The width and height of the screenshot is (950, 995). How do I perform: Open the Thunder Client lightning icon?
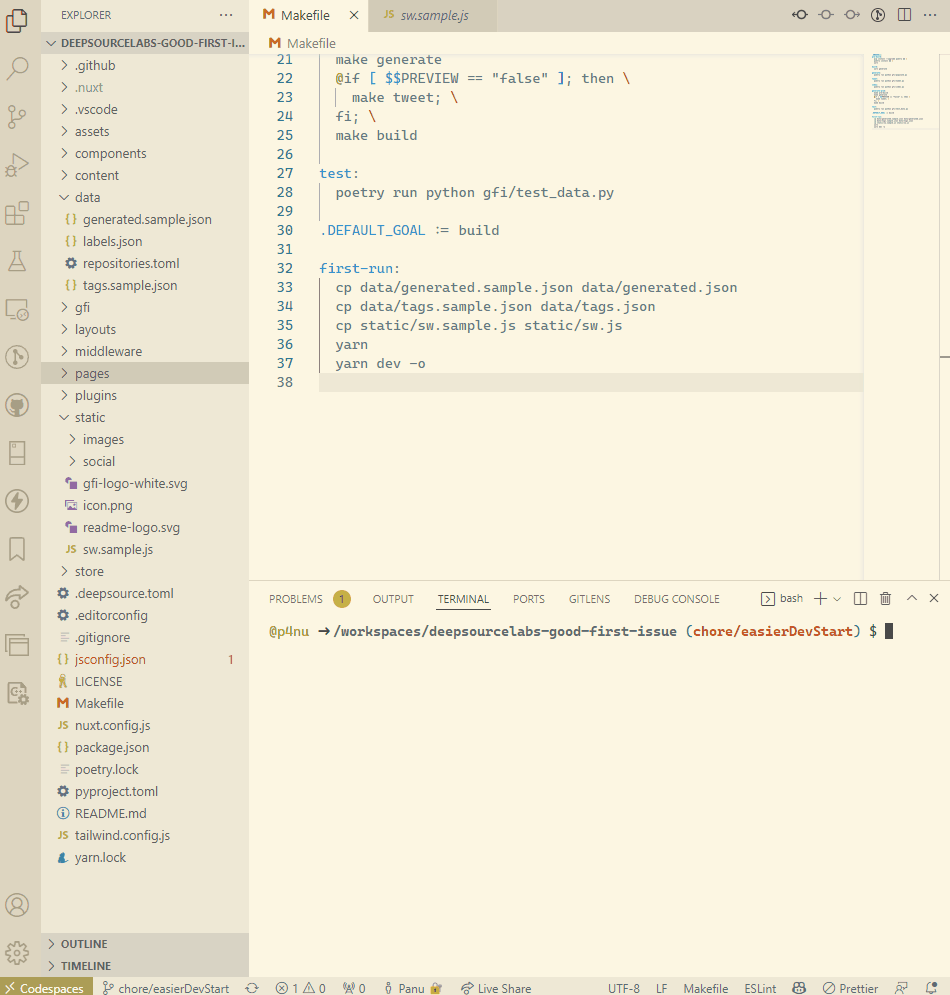(17, 501)
